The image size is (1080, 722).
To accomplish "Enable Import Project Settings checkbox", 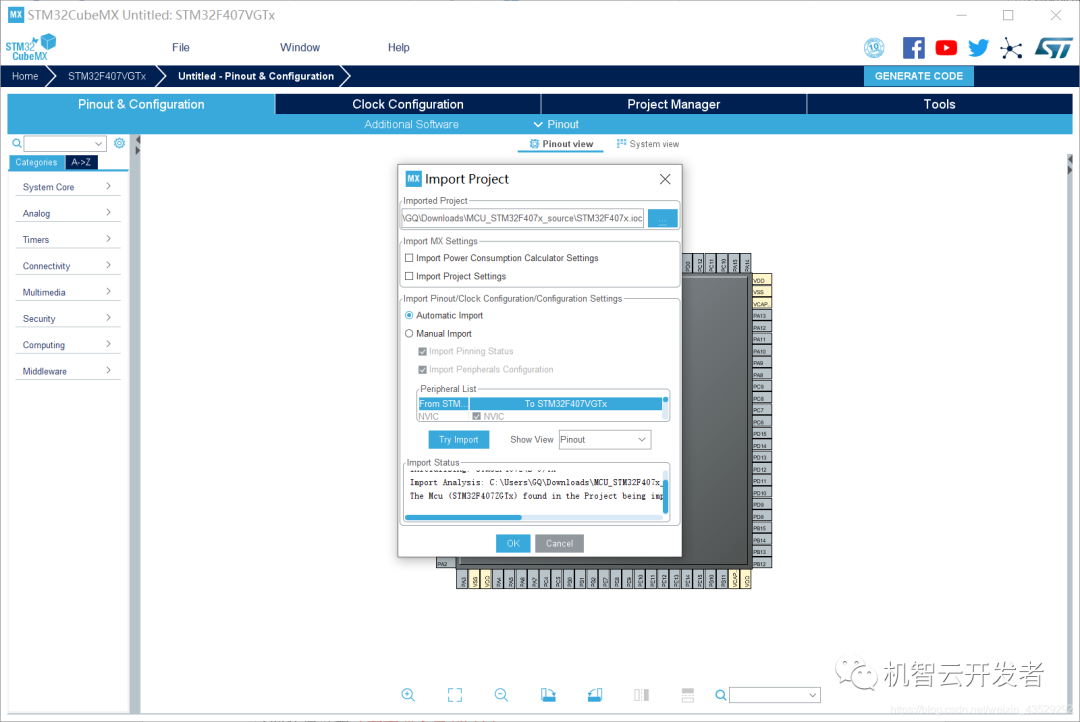I will (x=409, y=276).
